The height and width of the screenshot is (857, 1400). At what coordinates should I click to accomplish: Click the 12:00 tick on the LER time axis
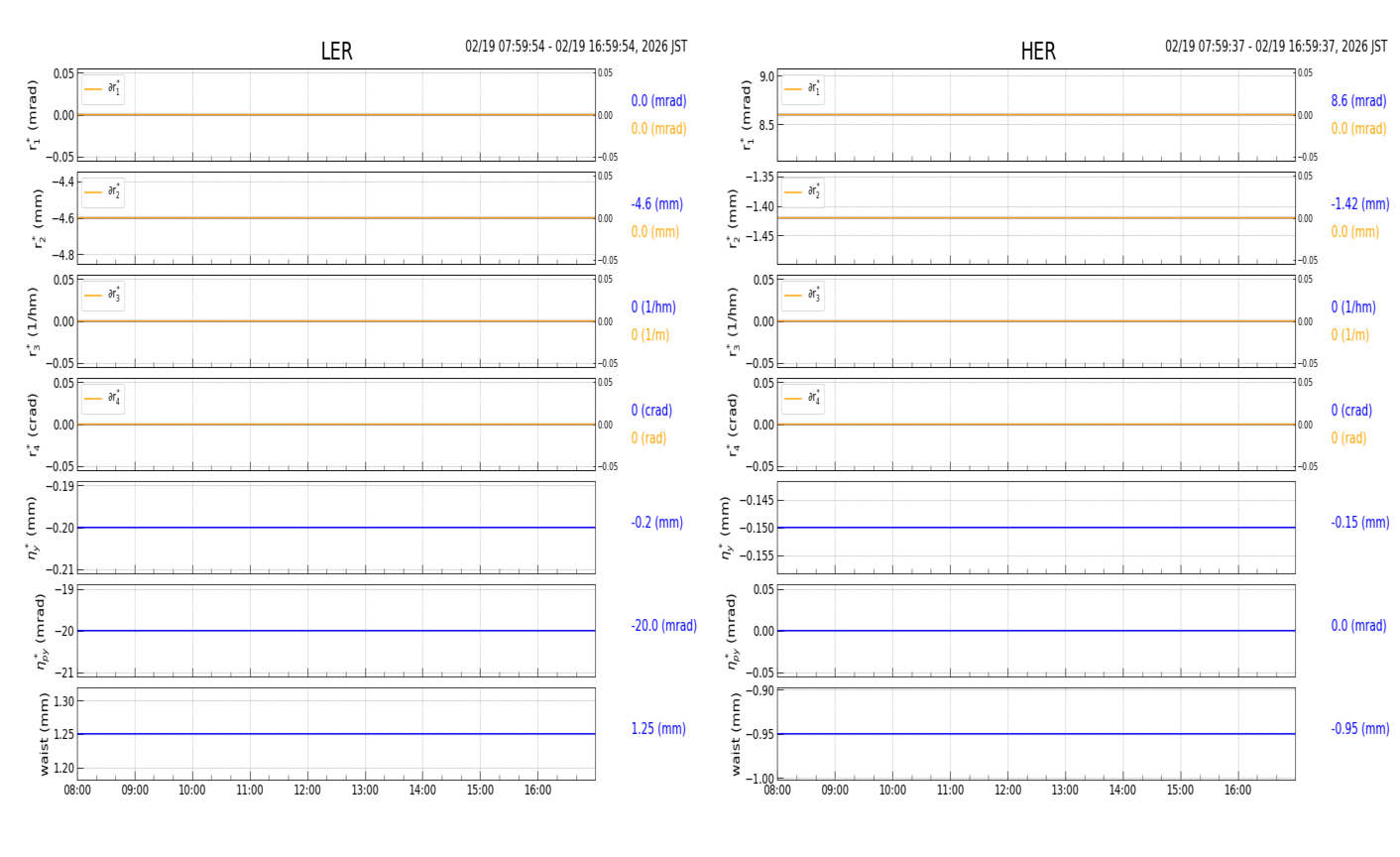pos(307,791)
